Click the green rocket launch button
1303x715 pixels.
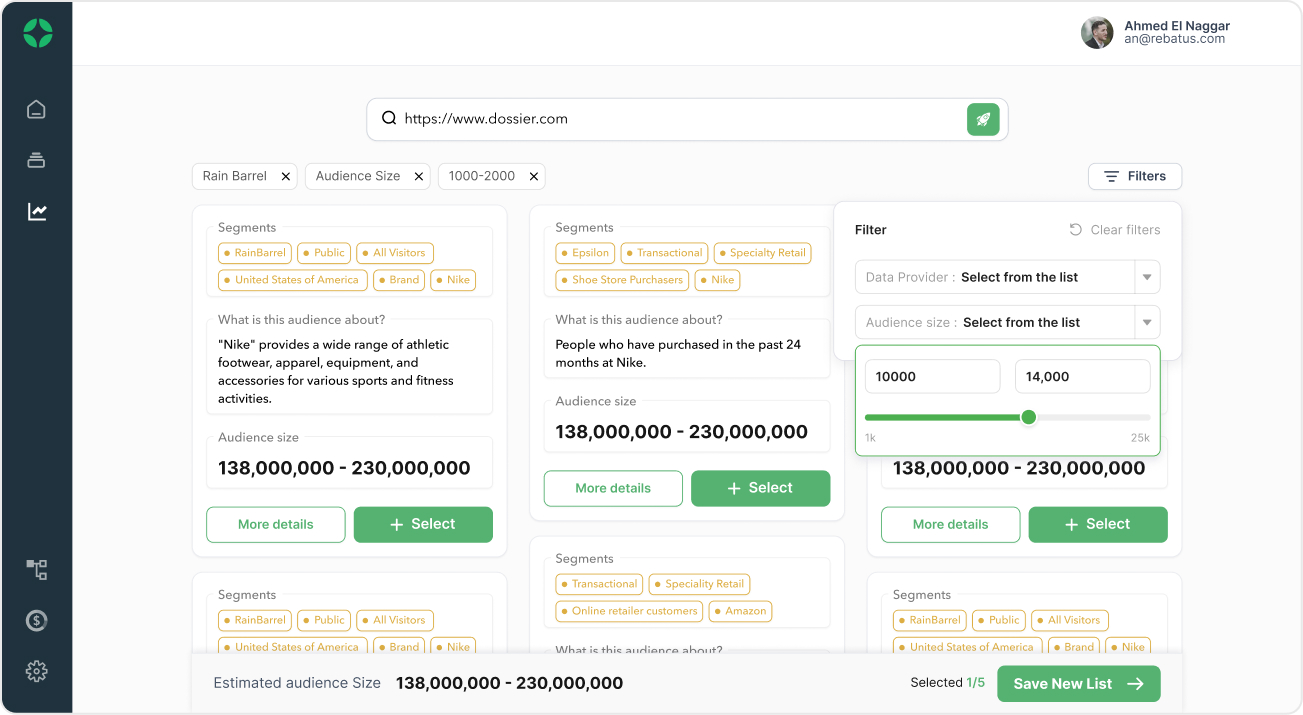[983, 119]
